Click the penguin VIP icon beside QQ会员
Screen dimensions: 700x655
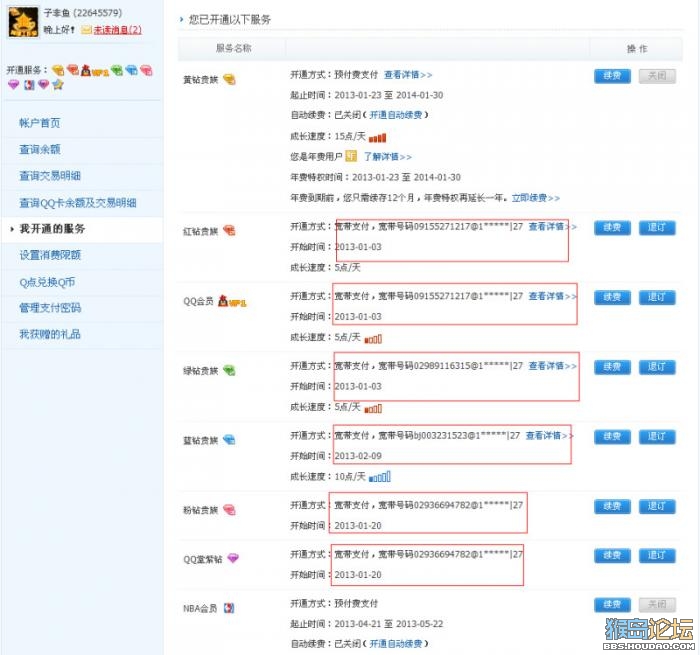point(232,301)
